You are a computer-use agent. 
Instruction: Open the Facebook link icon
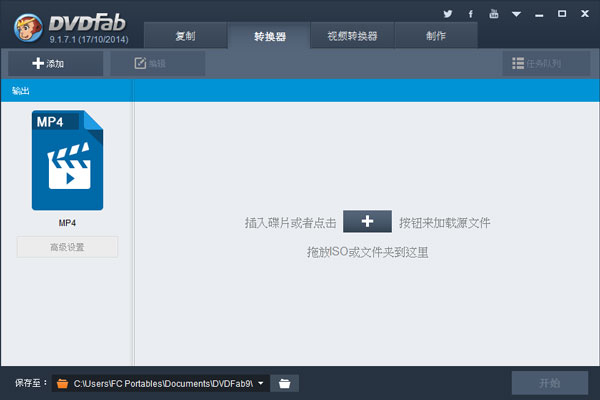click(x=471, y=14)
